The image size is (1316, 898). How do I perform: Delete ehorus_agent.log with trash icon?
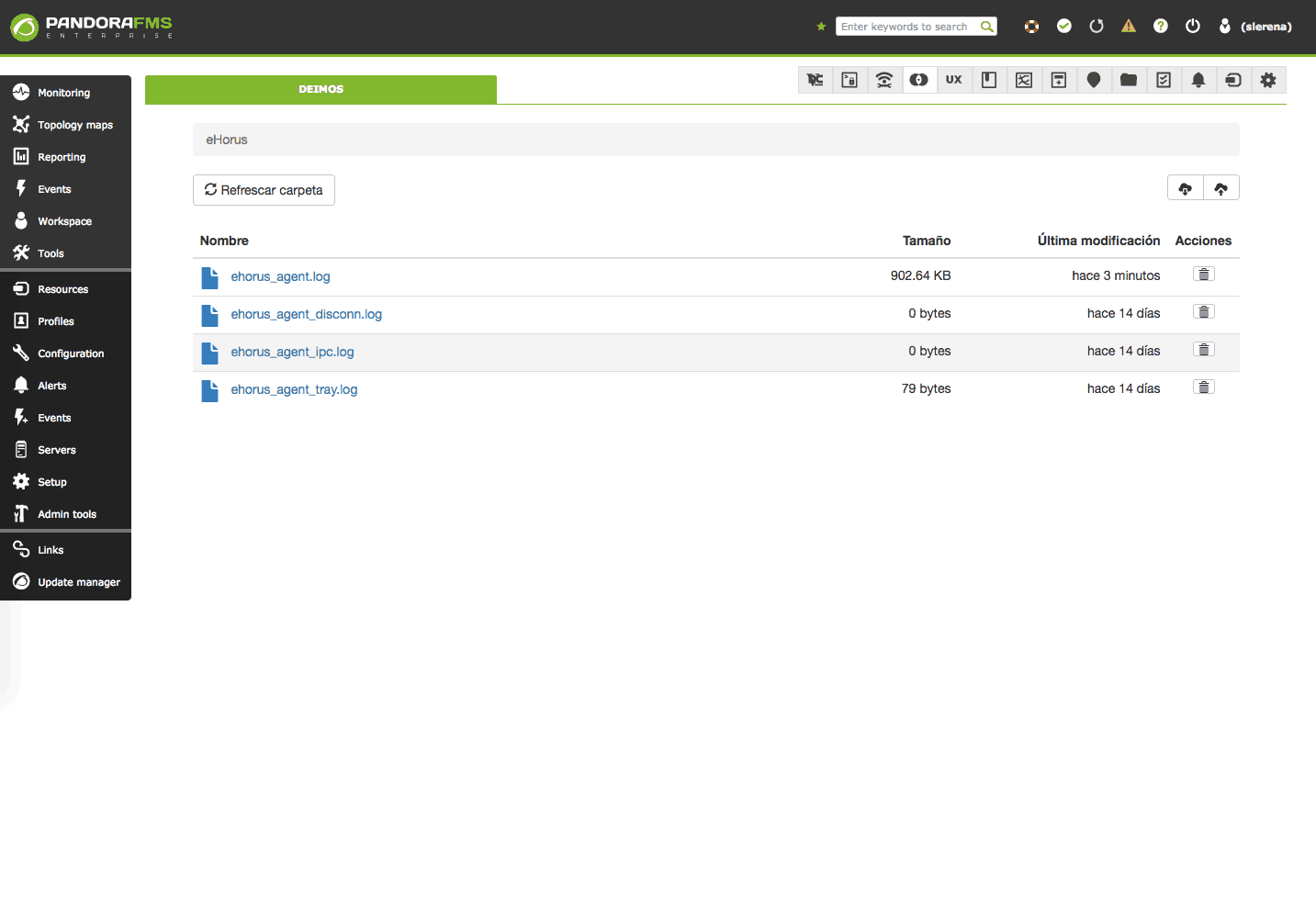pyautogui.click(x=1204, y=274)
